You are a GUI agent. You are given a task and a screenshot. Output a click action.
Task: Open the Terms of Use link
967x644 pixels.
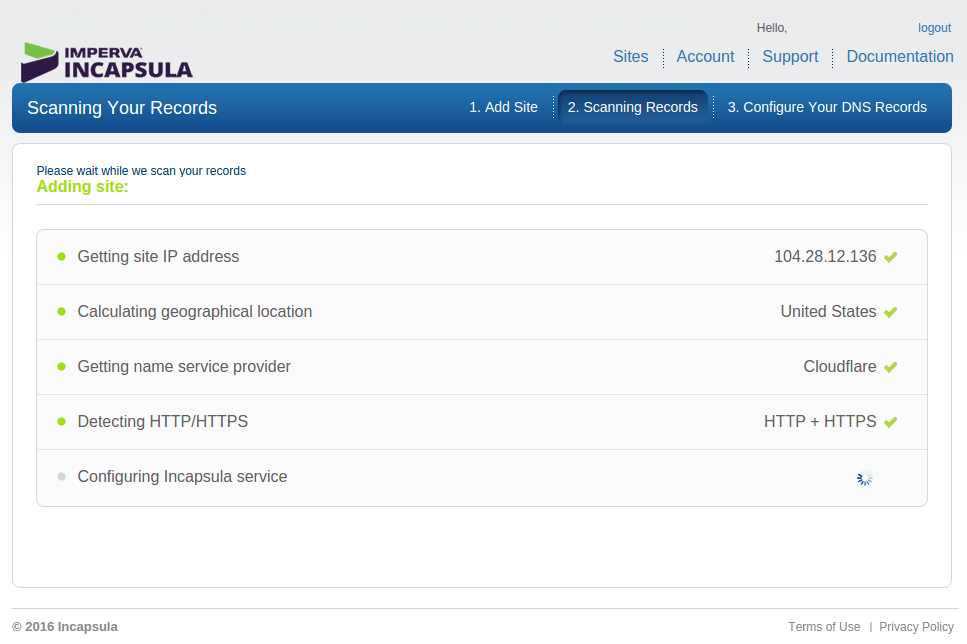click(823, 627)
